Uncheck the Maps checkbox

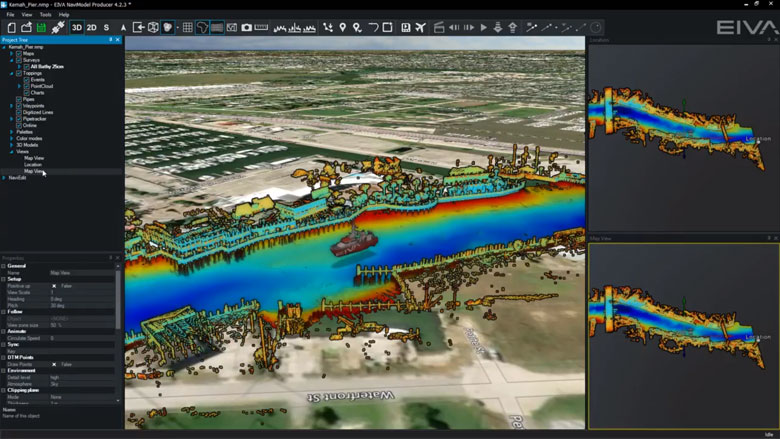(x=19, y=53)
